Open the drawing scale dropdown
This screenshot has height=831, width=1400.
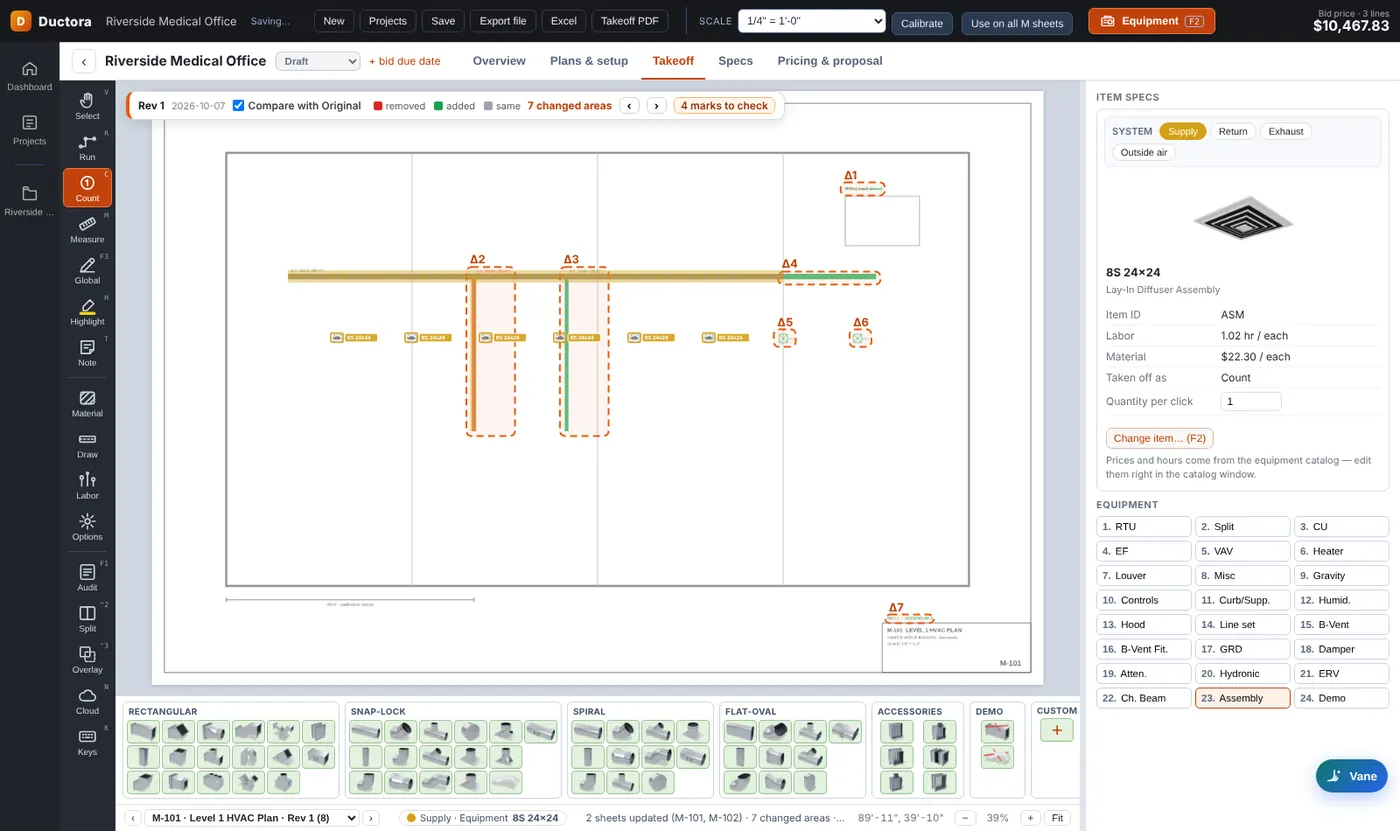point(811,21)
